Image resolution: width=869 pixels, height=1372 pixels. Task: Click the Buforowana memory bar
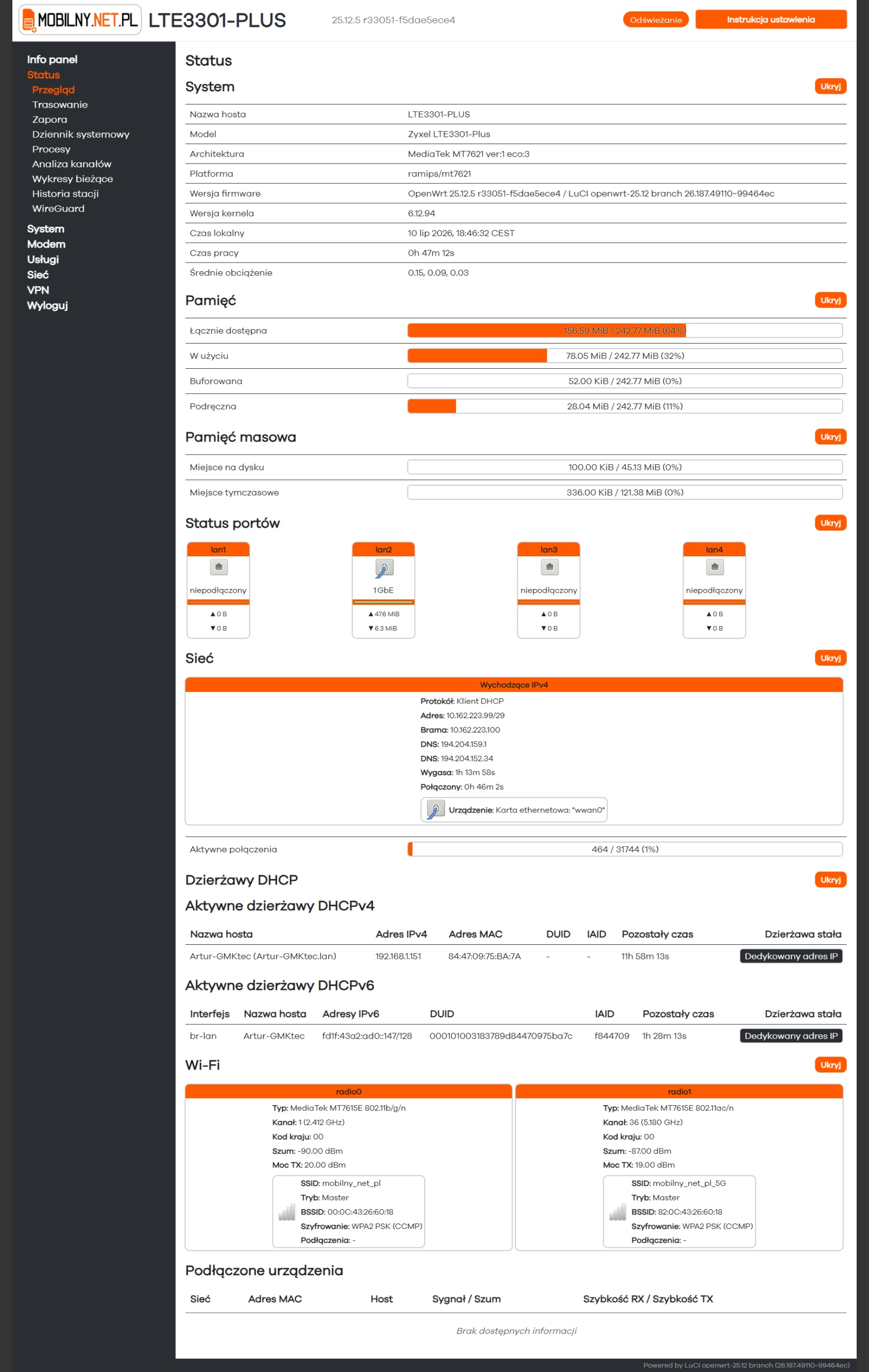625,381
